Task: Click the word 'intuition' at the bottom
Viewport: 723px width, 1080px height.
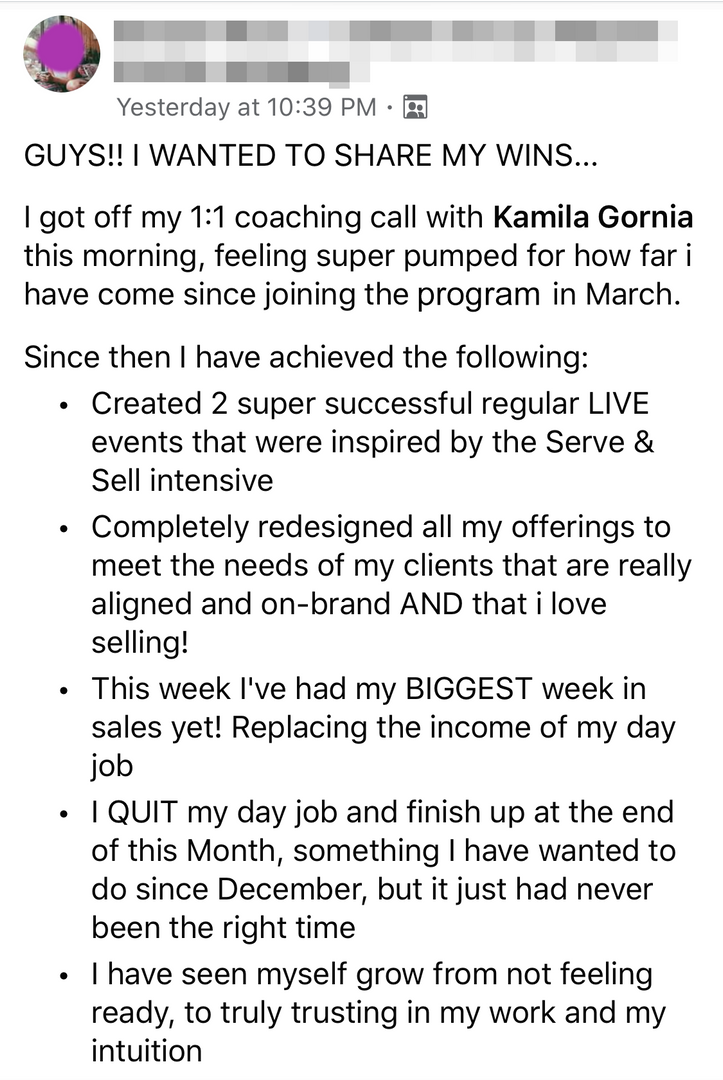Action: [146, 1050]
